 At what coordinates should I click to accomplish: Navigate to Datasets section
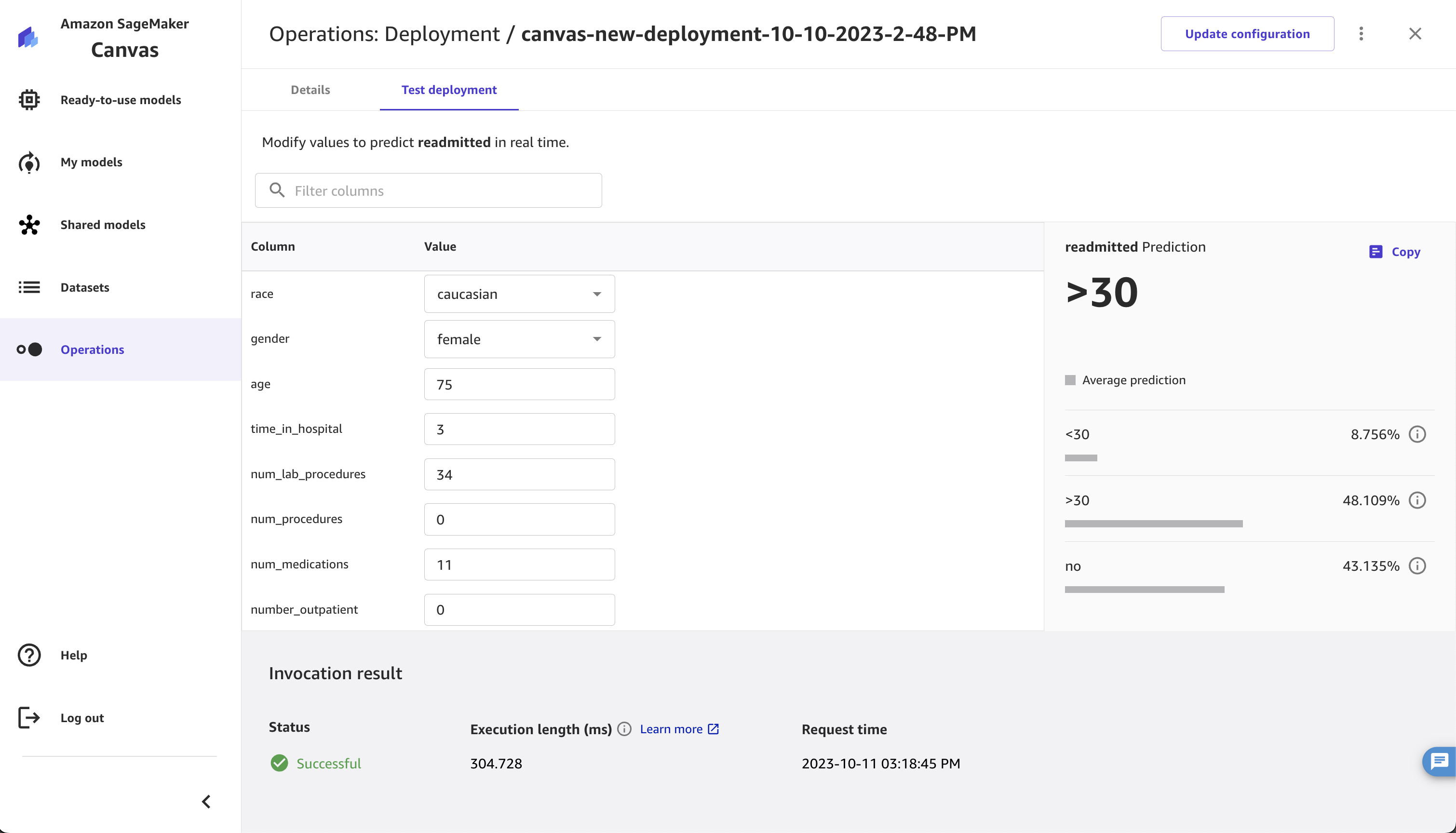[84, 287]
